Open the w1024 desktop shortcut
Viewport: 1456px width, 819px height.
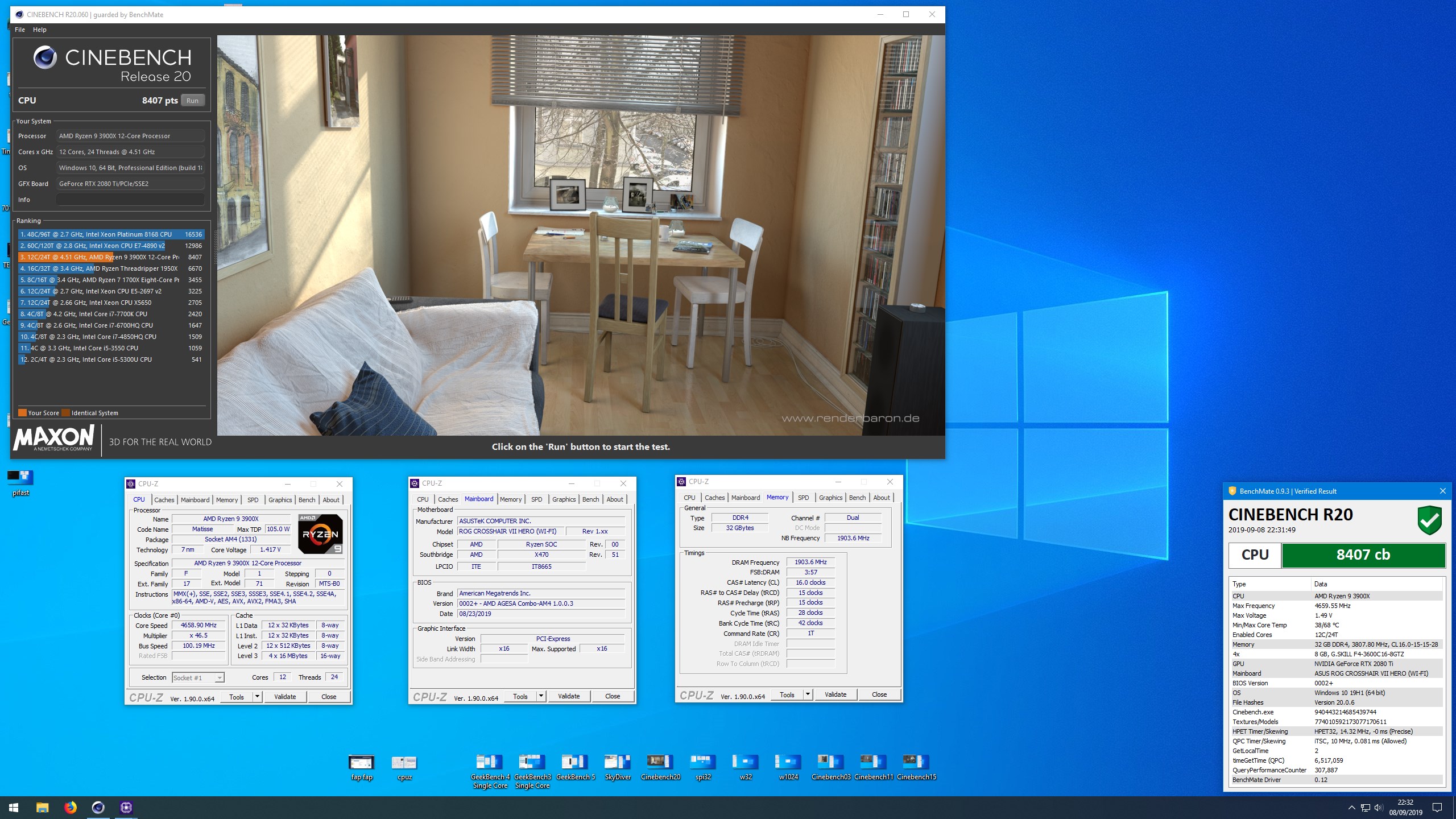point(788,767)
